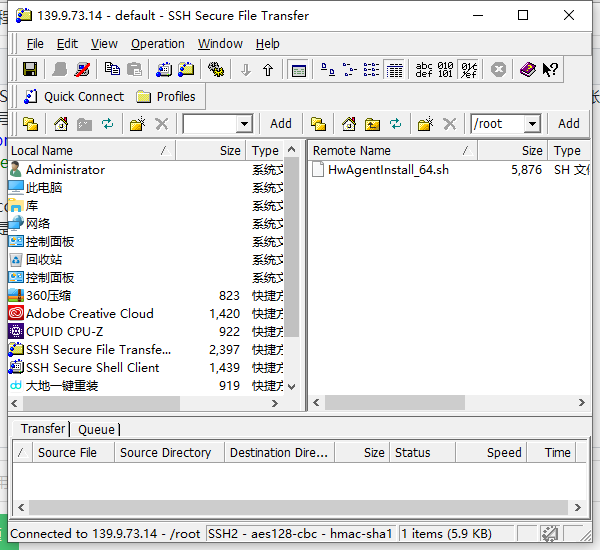Click the Quick Connect button
The height and width of the screenshot is (550, 600).
click(x=73, y=97)
